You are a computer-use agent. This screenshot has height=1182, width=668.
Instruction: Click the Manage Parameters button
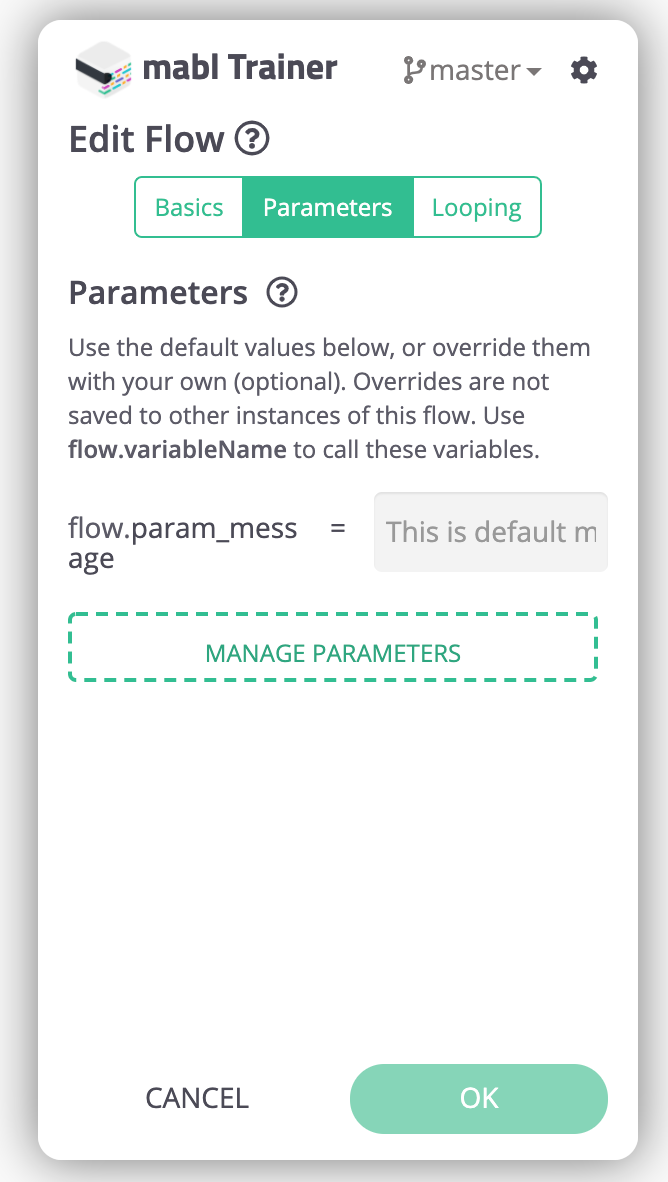coord(333,653)
